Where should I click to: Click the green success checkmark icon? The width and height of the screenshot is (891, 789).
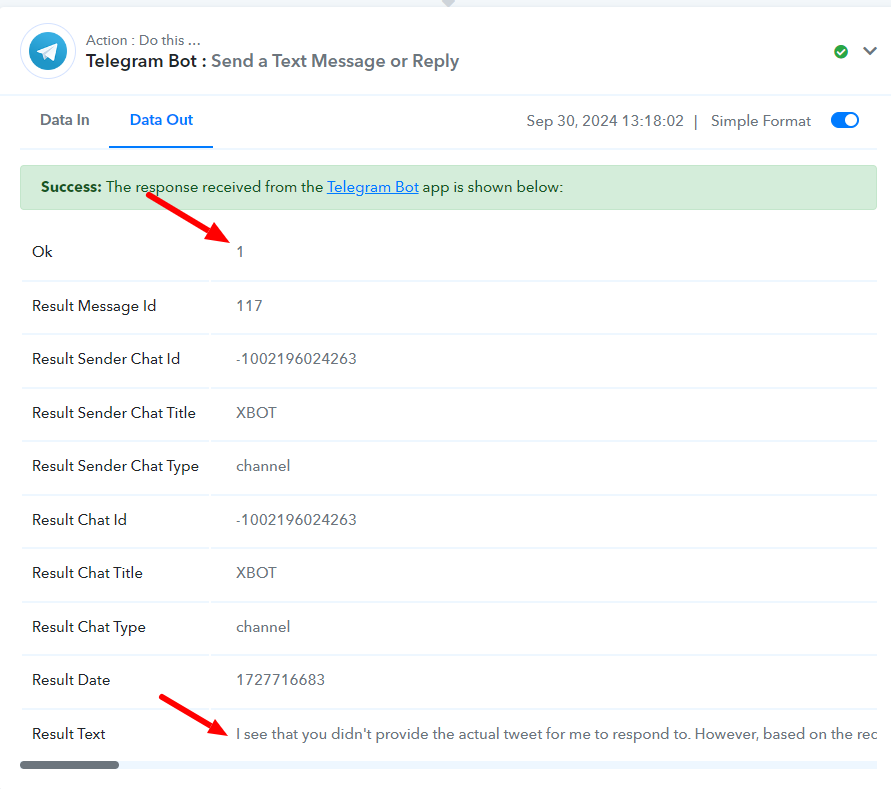click(841, 52)
